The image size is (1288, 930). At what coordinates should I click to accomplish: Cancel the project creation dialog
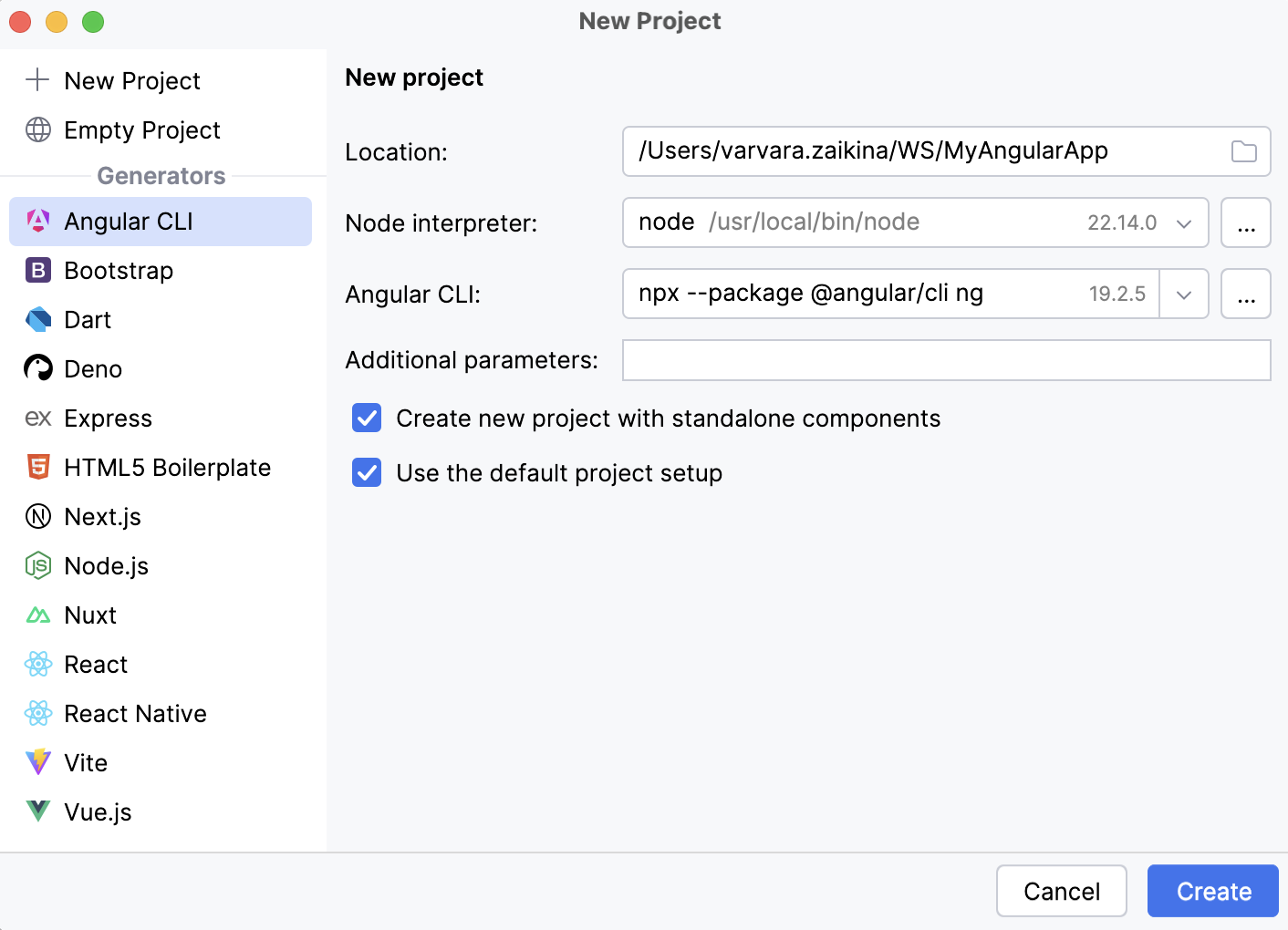pos(1061,891)
